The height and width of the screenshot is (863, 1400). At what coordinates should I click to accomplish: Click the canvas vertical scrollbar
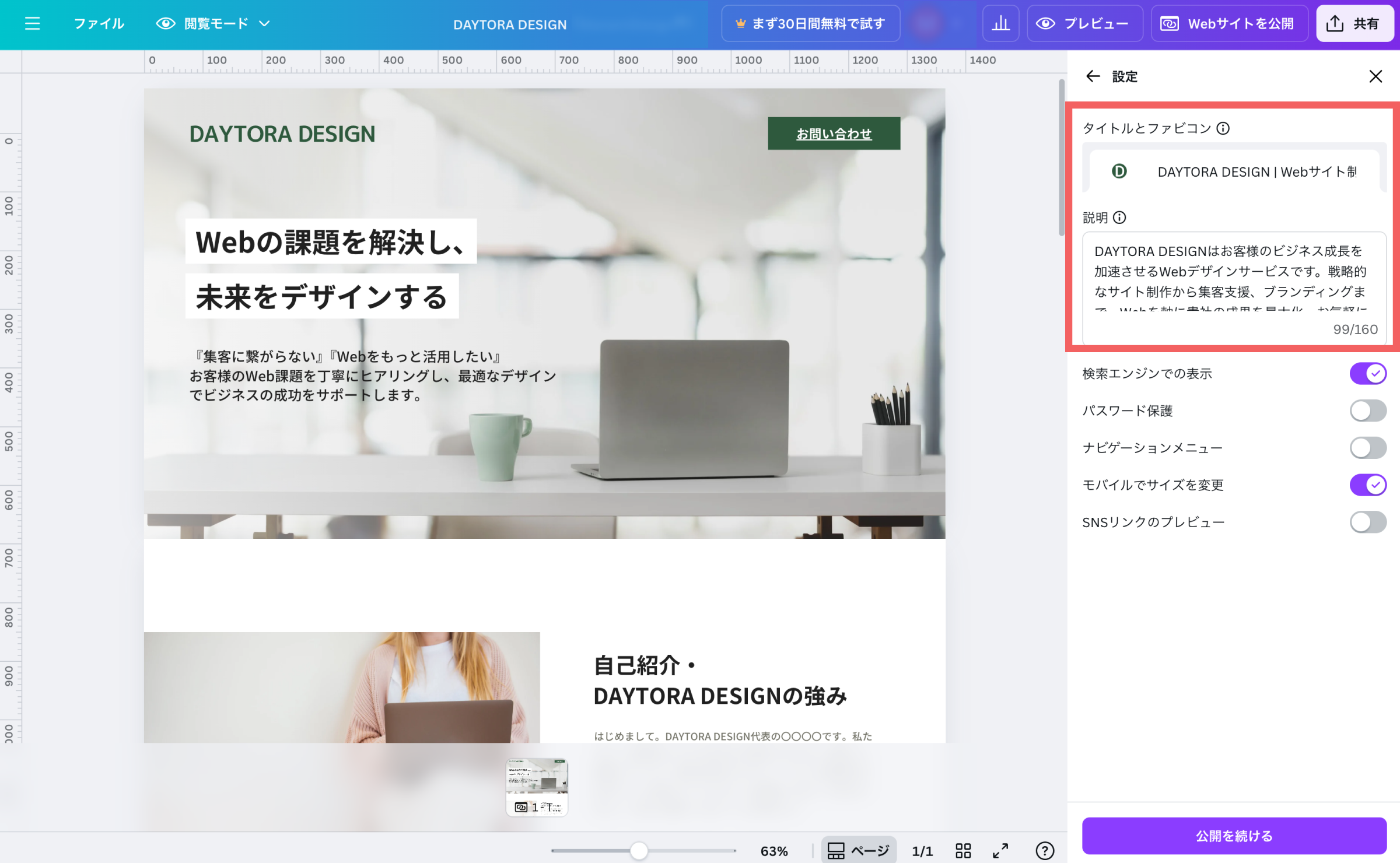tap(1062, 157)
